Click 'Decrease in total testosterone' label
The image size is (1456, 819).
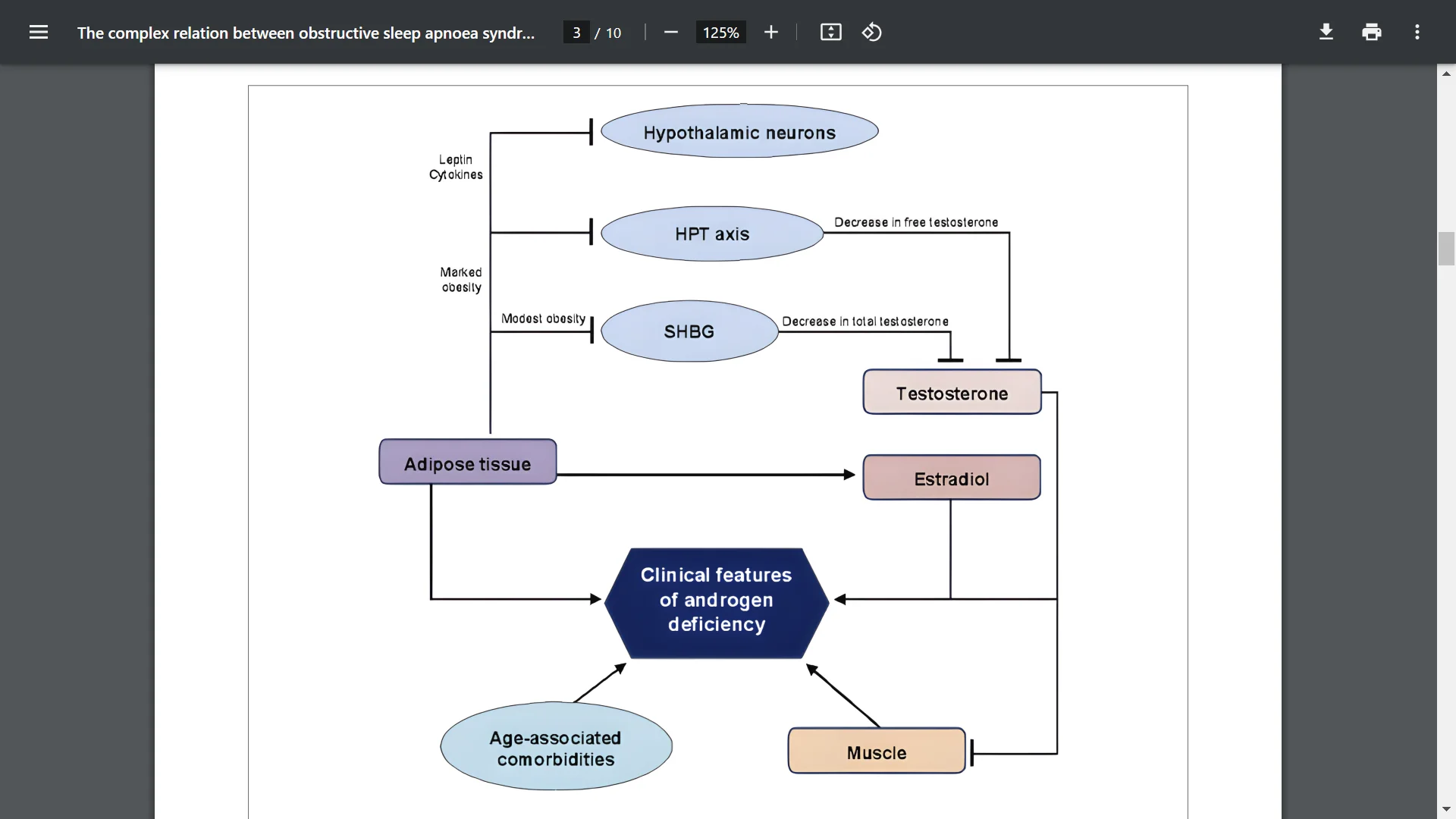[x=865, y=322]
